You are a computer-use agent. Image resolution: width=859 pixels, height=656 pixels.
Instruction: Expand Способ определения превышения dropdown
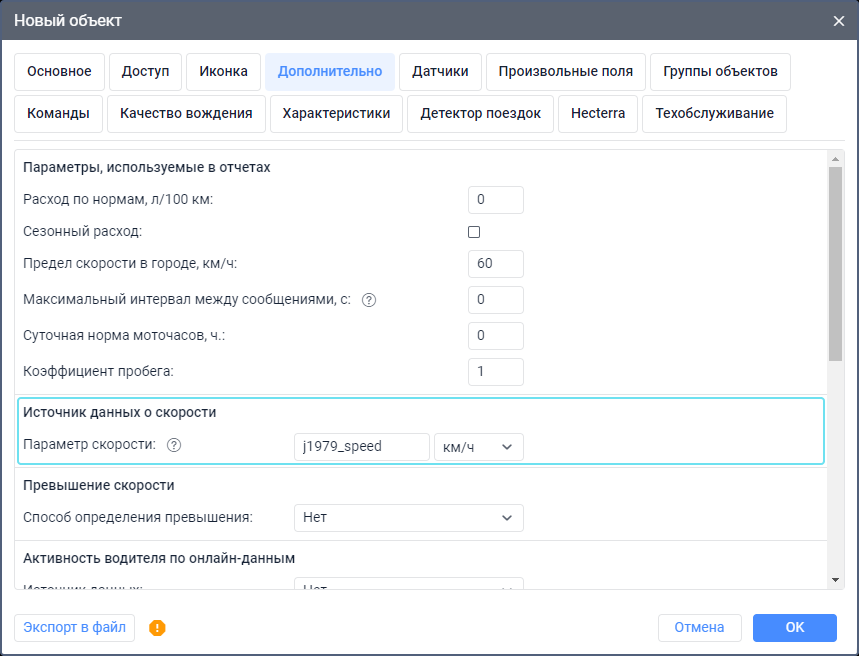[x=408, y=518]
